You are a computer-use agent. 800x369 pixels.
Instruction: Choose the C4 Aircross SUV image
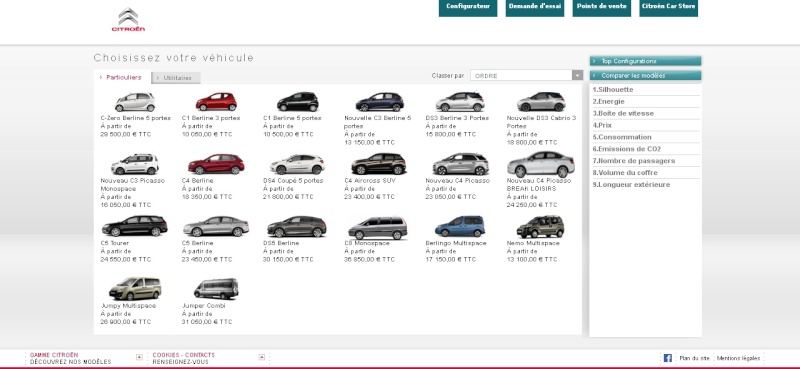[379, 164]
